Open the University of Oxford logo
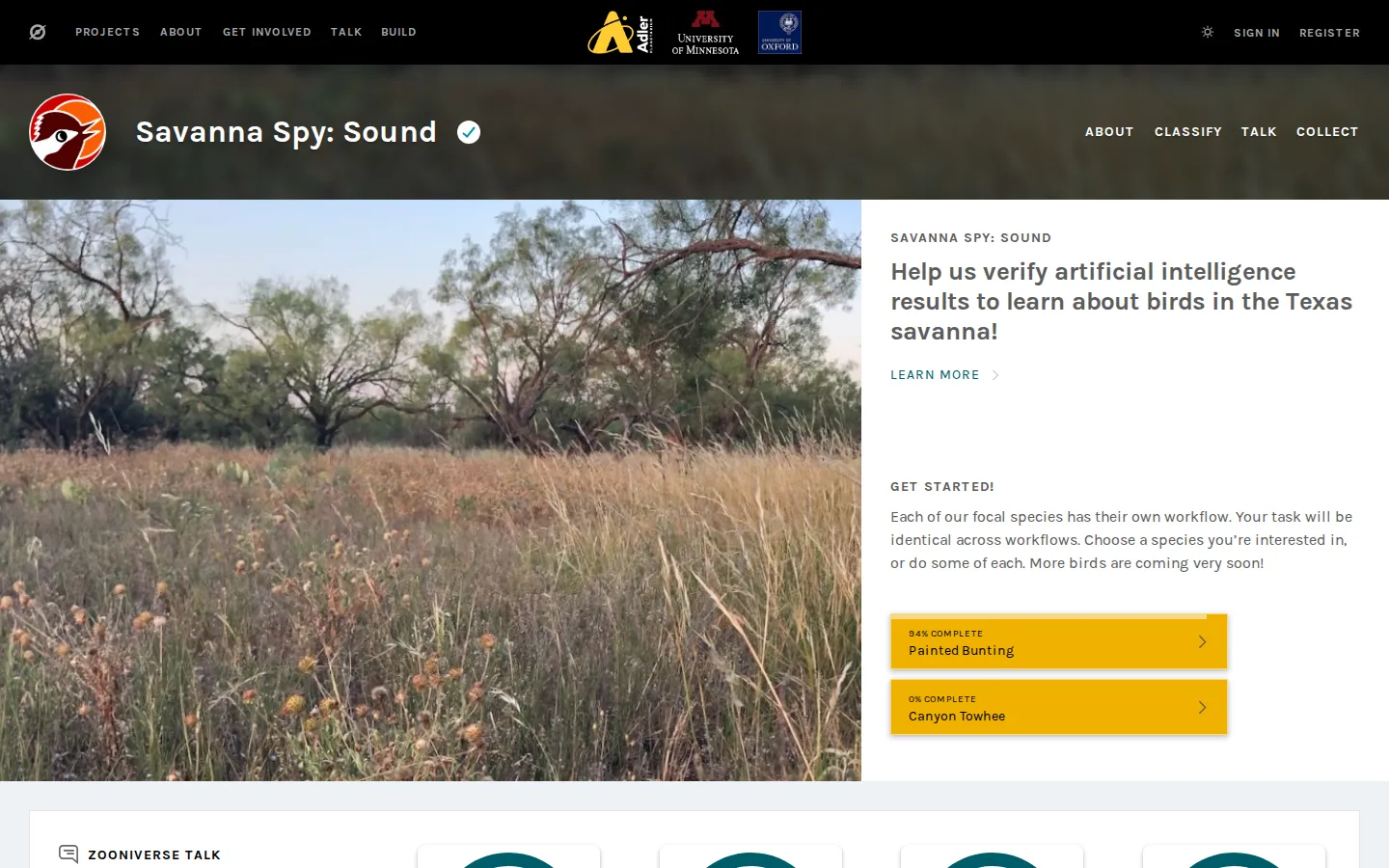The height and width of the screenshot is (868, 1389). [779, 32]
